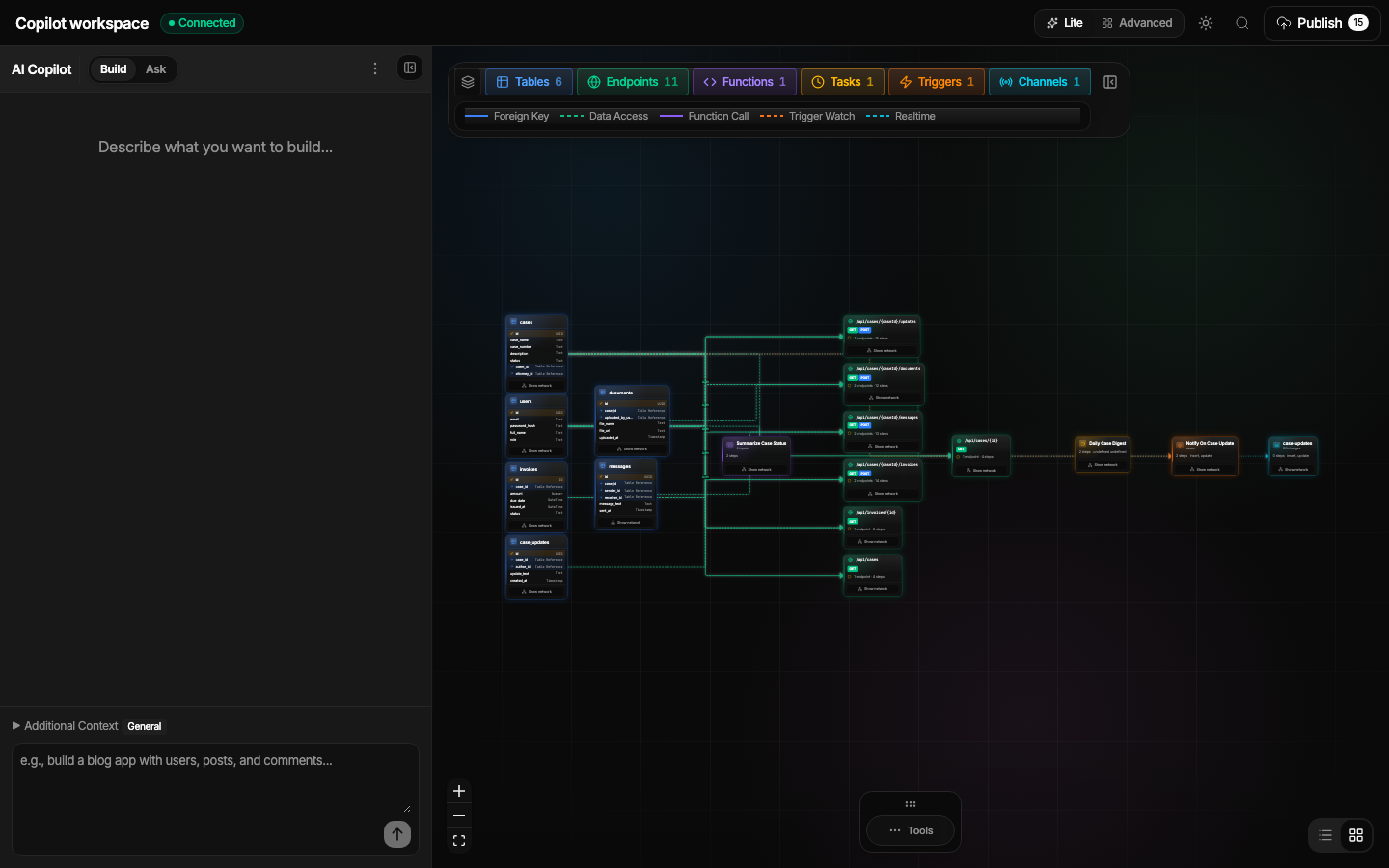Toggle Endpoints filter chip
The height and width of the screenshot is (868, 1389).
coord(633,82)
